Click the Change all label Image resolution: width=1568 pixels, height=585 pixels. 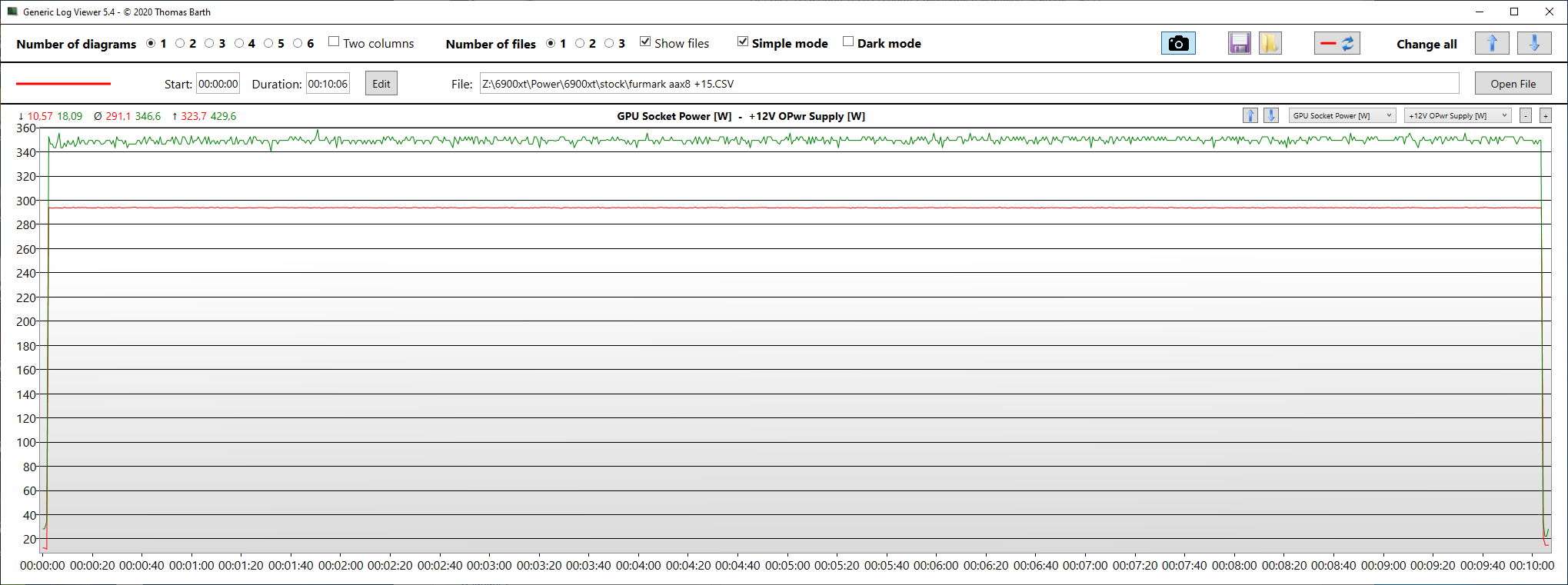(x=1427, y=44)
